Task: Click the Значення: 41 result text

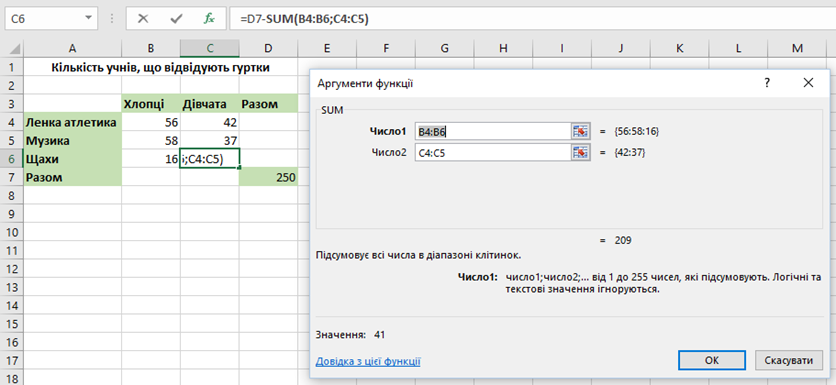Action: [350, 335]
